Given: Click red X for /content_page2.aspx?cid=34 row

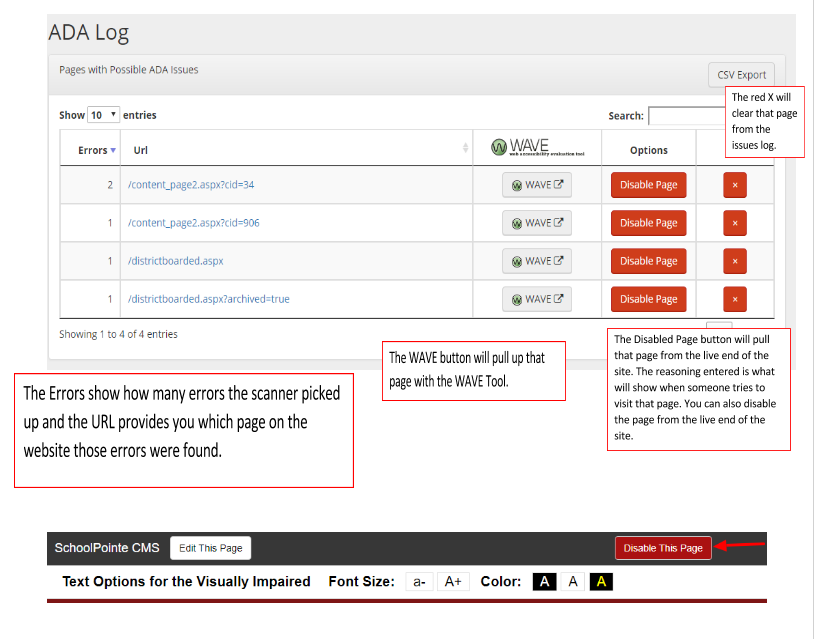Looking at the screenshot, I should [x=734, y=185].
